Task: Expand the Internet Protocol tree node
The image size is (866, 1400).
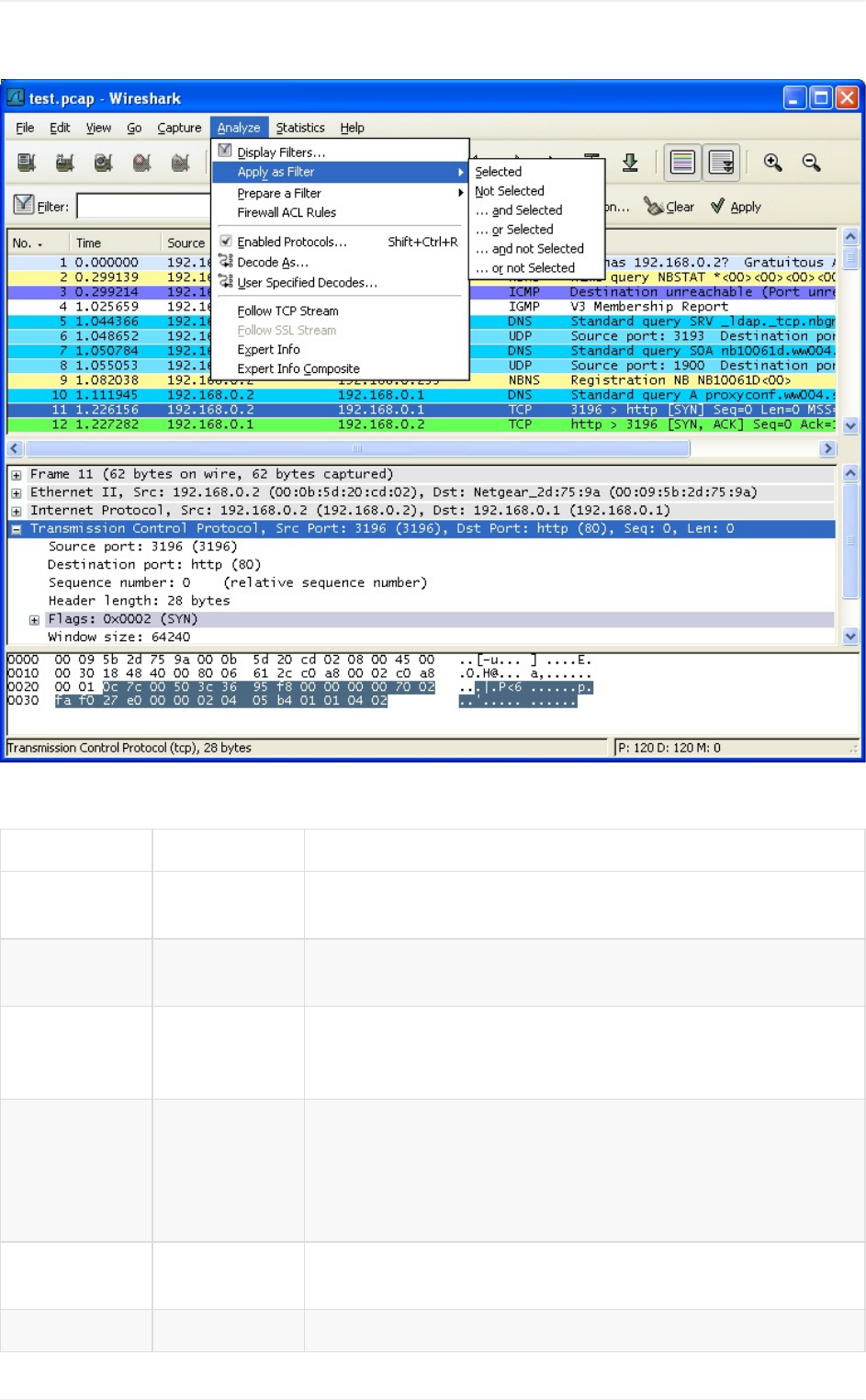Action: pyautogui.click(x=17, y=511)
